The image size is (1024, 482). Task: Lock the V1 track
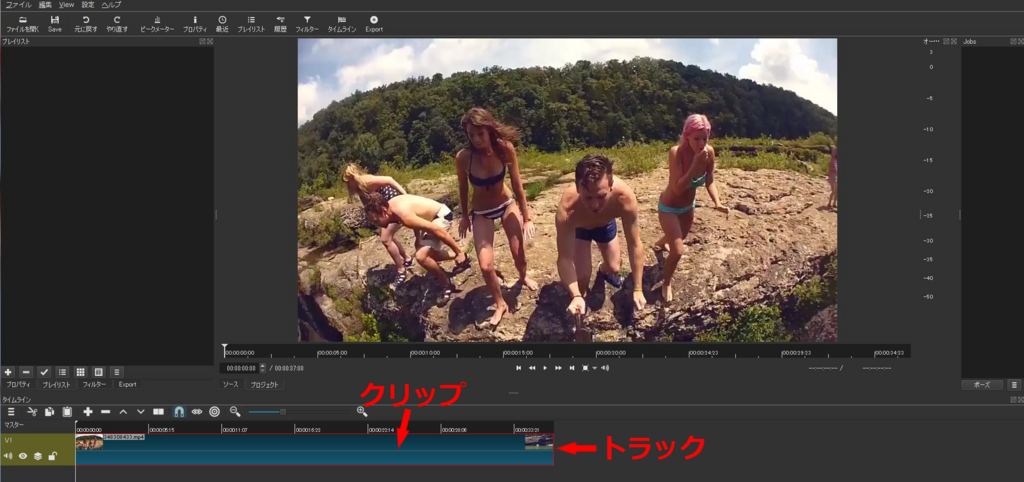point(52,456)
